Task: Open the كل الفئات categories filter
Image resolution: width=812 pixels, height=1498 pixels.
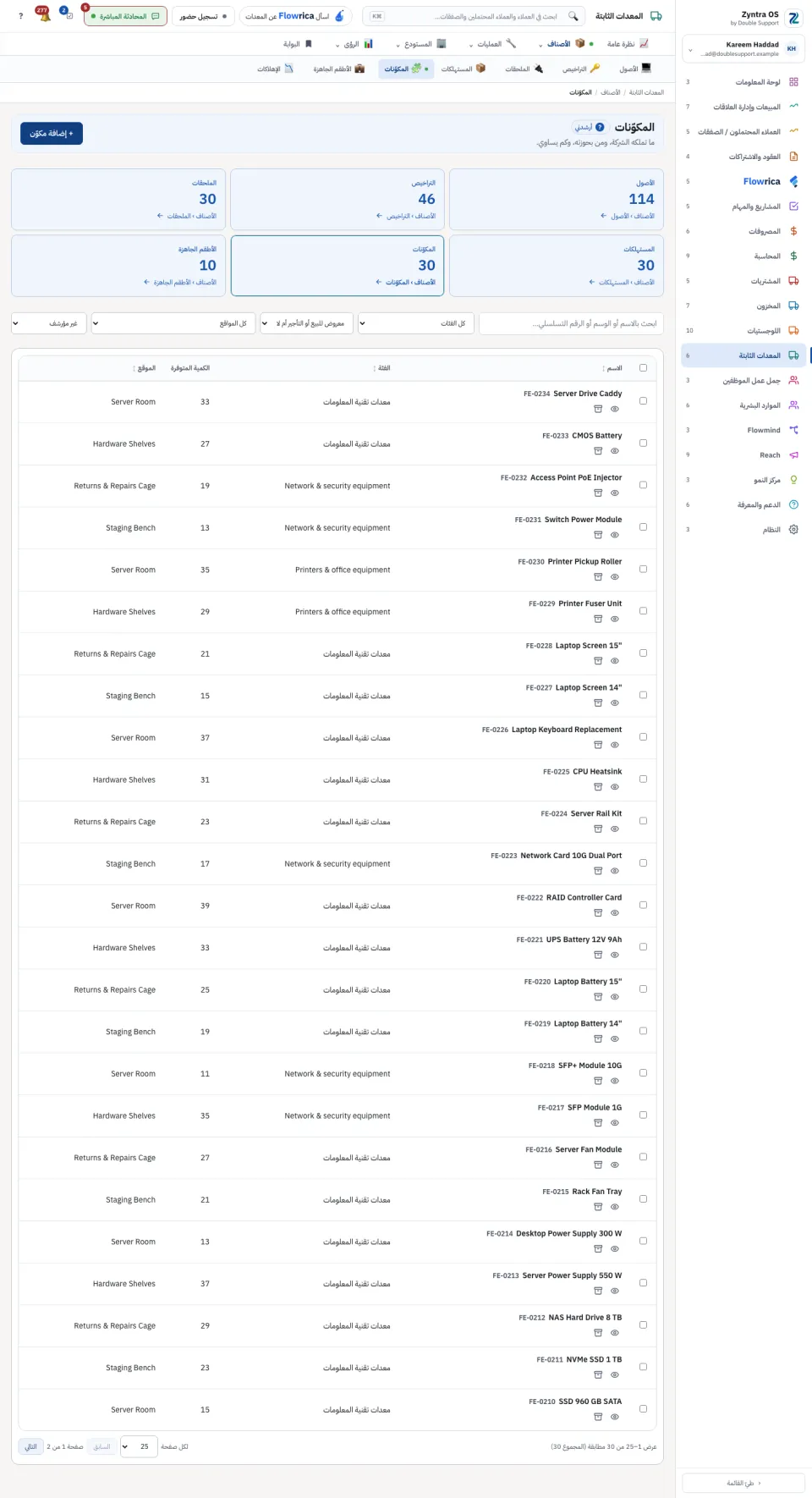Action: pos(415,323)
